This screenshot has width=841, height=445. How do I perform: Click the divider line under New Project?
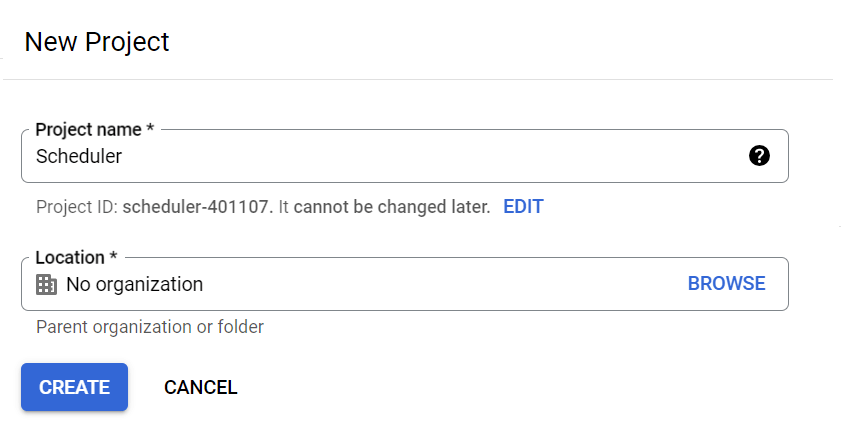[418, 79]
